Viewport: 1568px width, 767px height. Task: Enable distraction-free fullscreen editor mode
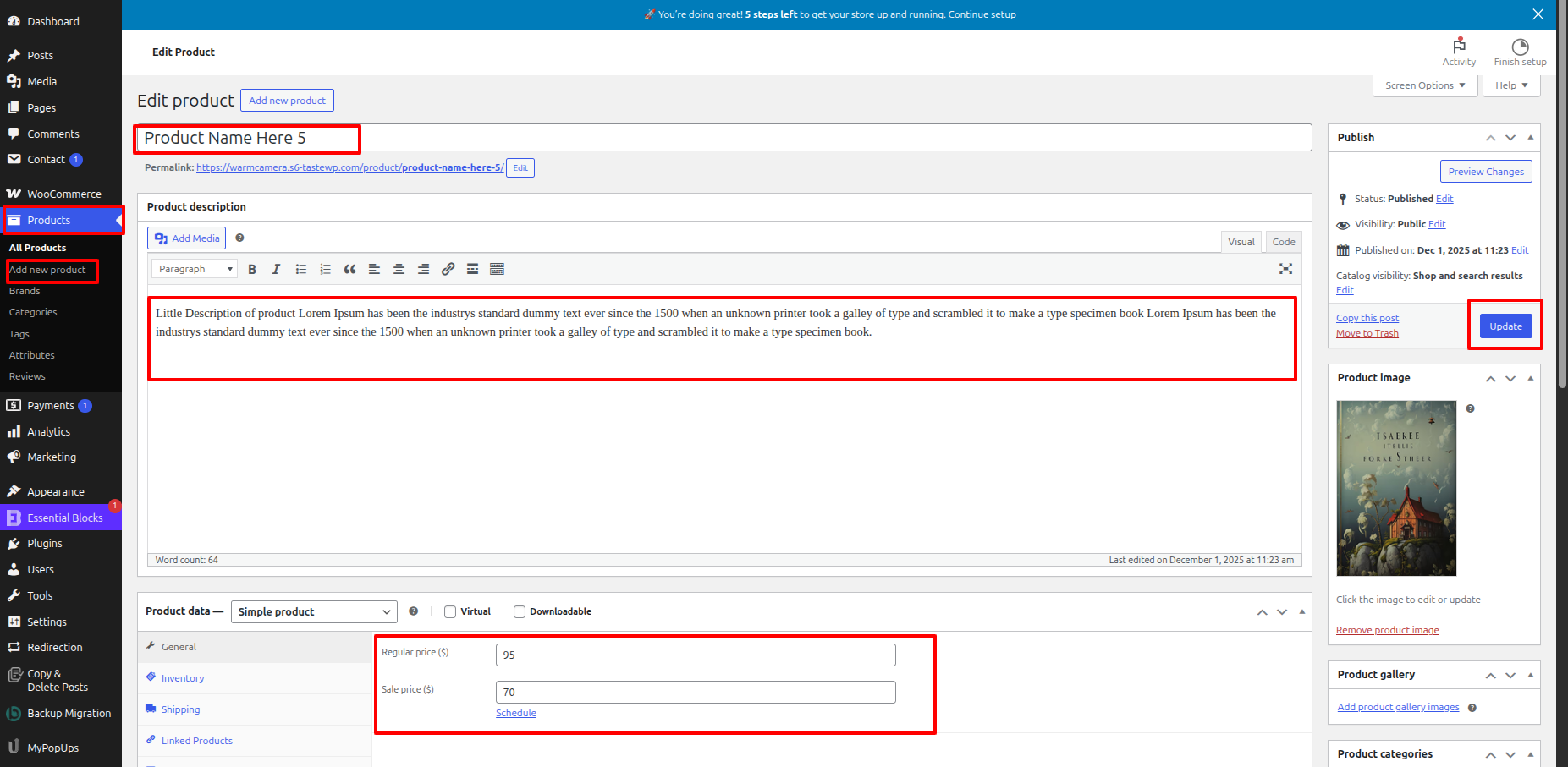tap(1285, 269)
